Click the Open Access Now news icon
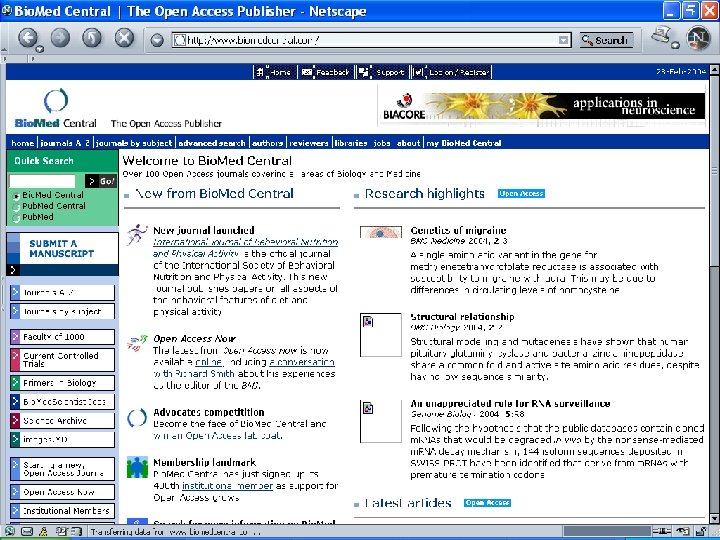This screenshot has height=540, width=720. pos(137,343)
